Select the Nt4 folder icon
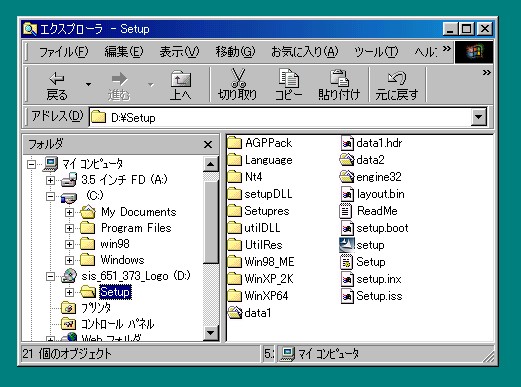521x387 pixels. pos(234,177)
